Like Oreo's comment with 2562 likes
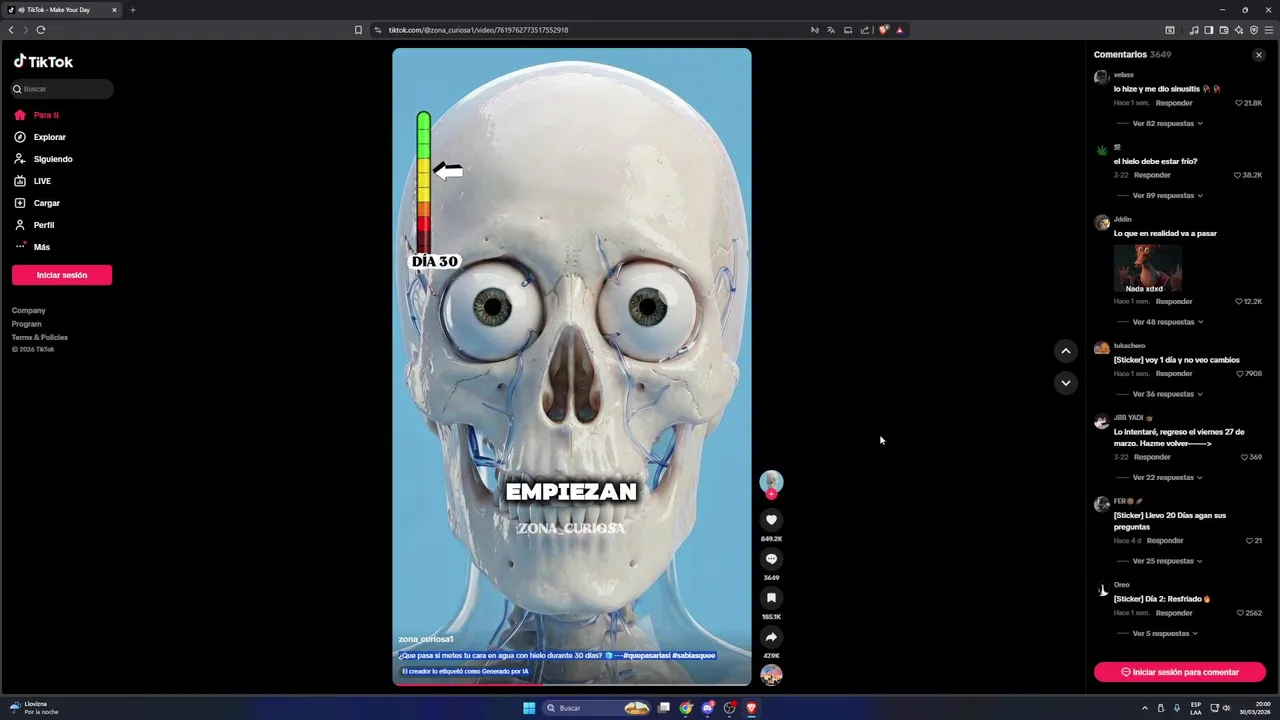The width and height of the screenshot is (1280, 720). click(1240, 613)
